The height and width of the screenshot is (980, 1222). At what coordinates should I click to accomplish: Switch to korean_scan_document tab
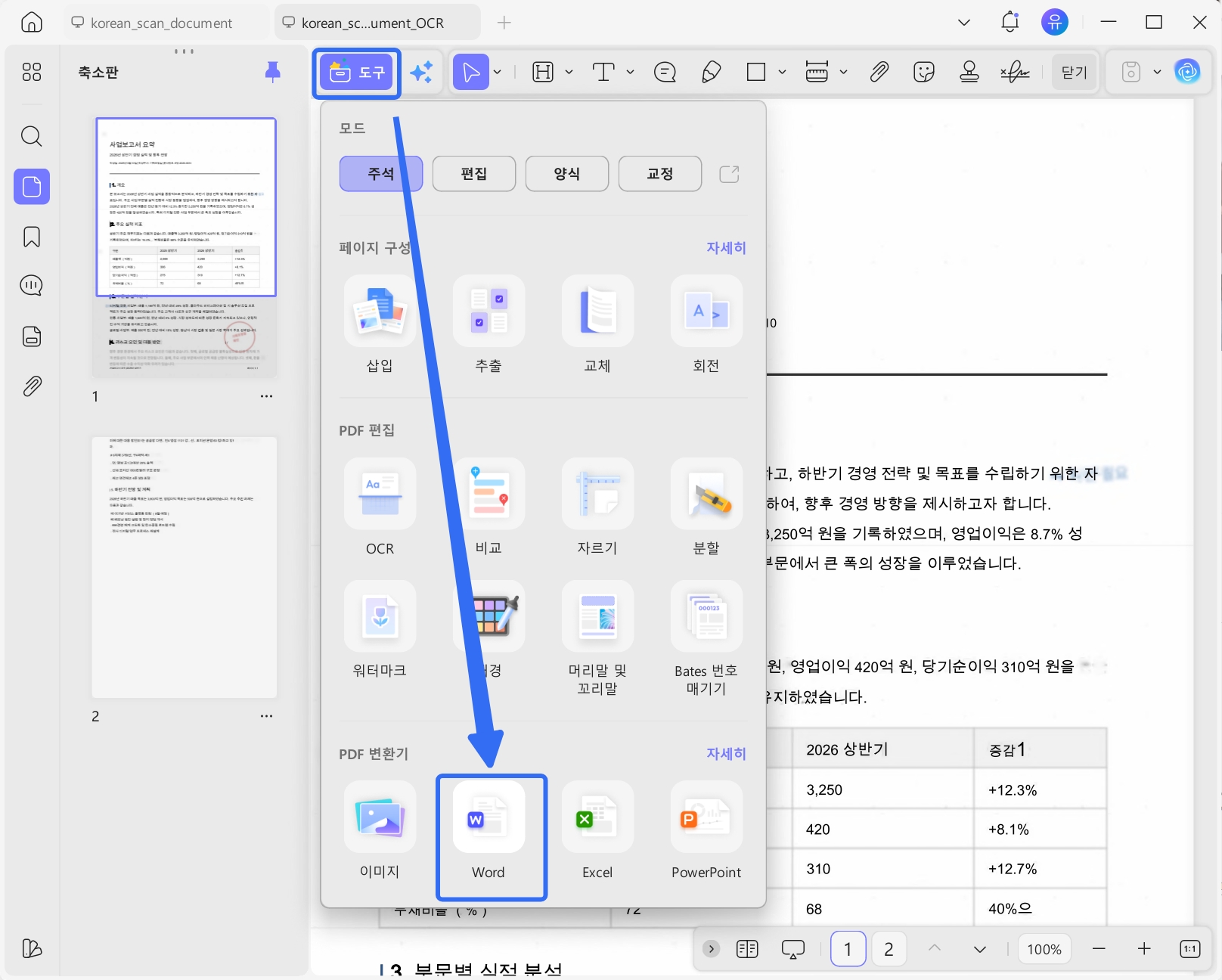[162, 23]
